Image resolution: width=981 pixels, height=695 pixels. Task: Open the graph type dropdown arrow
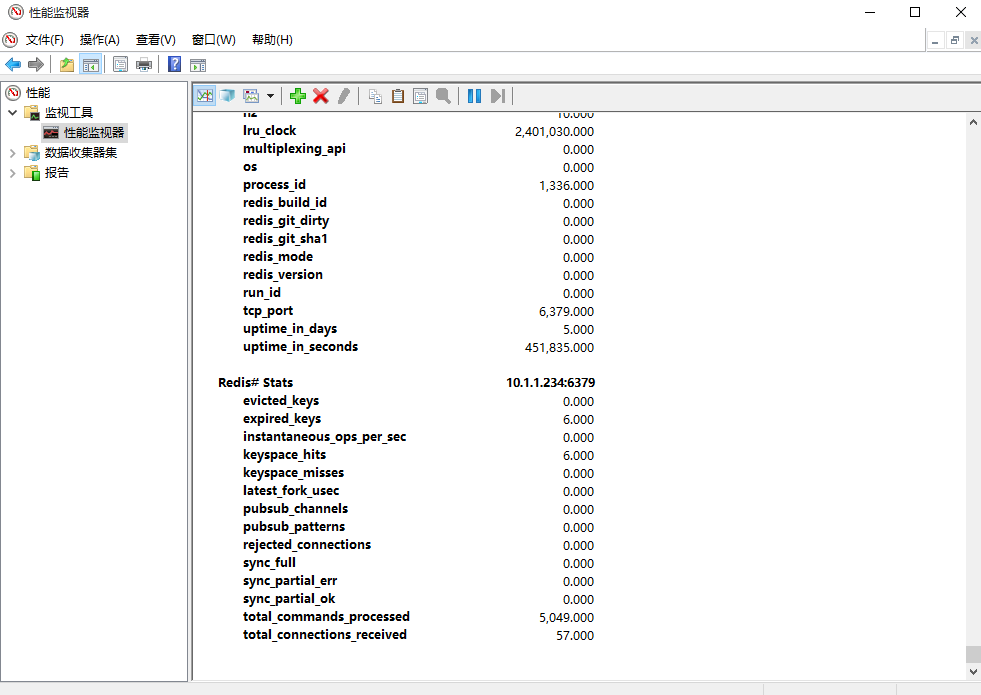pyautogui.click(x=270, y=96)
